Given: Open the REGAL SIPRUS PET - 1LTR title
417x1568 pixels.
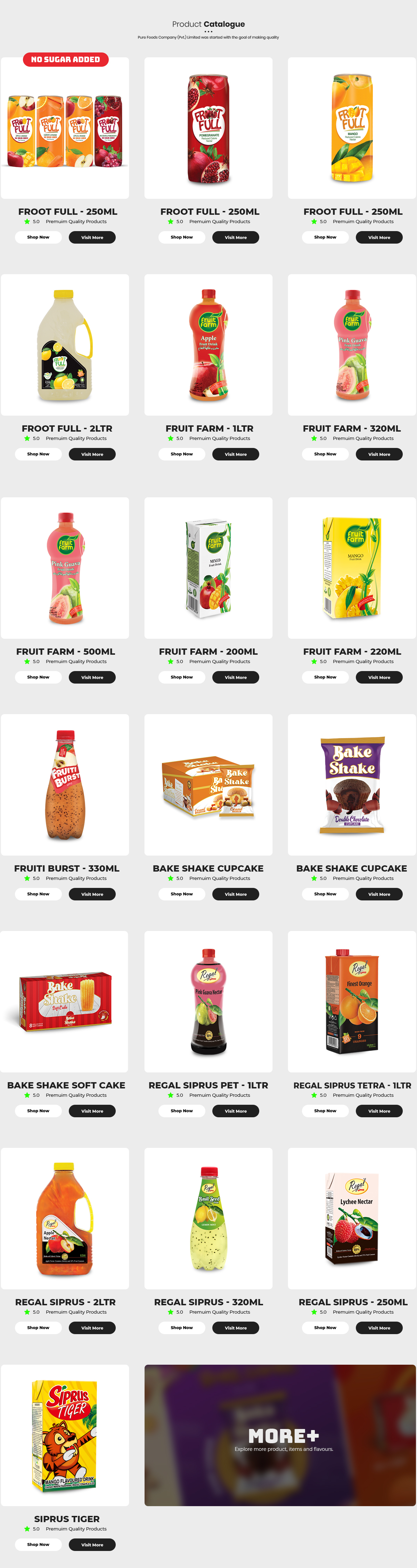Looking at the screenshot, I should pyautogui.click(x=208, y=1085).
